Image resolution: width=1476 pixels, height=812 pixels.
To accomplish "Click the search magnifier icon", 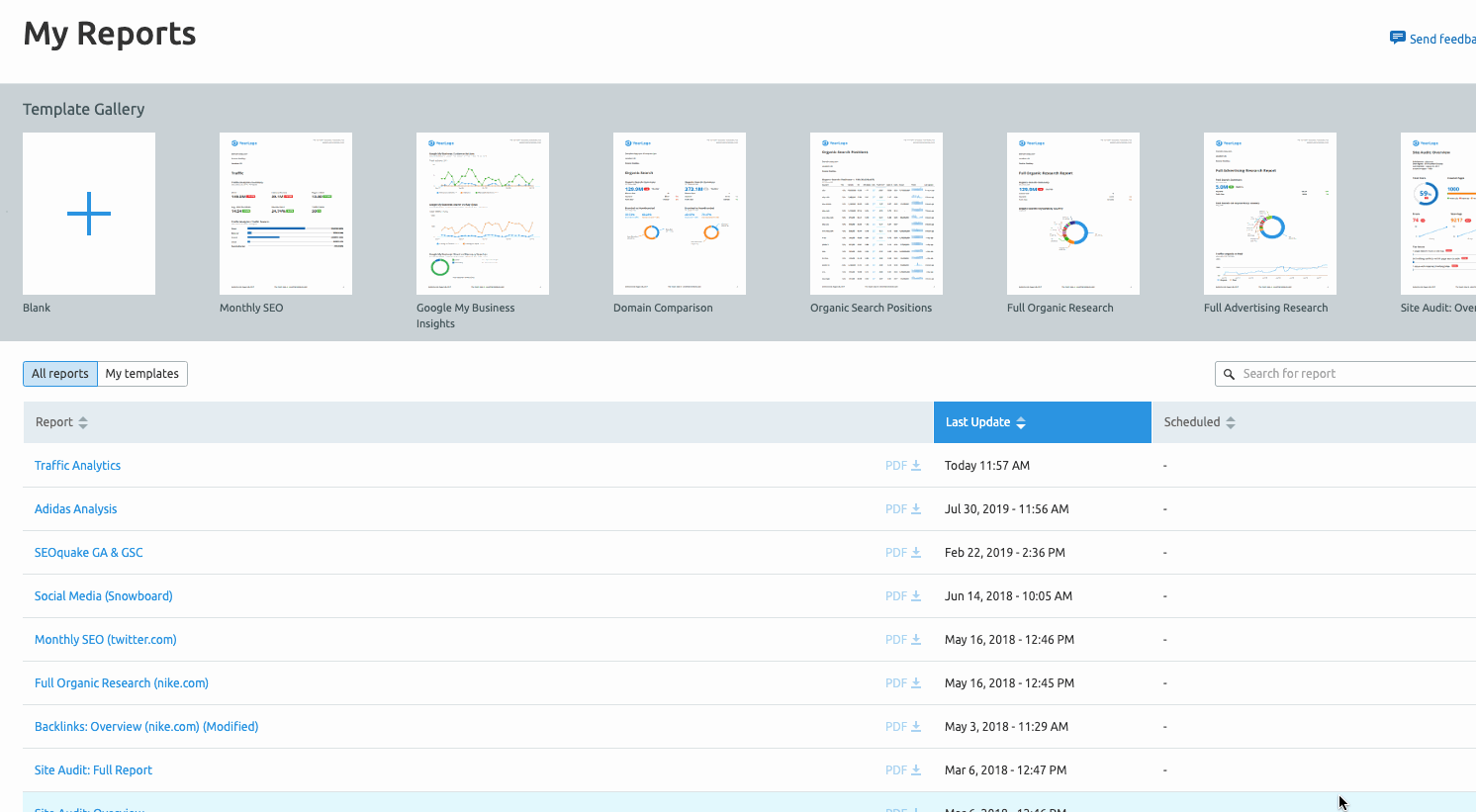I will point(1229,374).
